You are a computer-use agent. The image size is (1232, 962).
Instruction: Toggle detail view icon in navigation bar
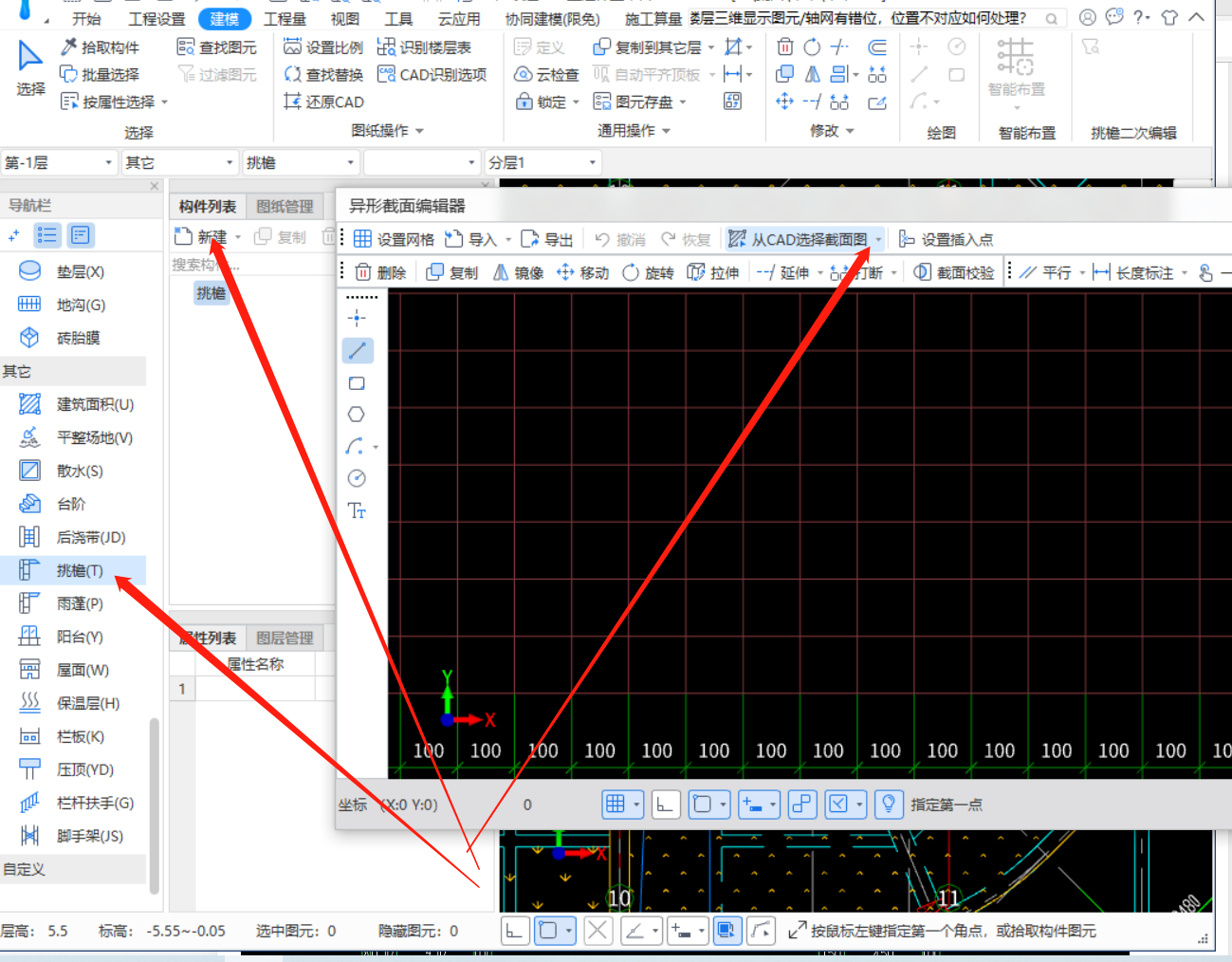(81, 235)
